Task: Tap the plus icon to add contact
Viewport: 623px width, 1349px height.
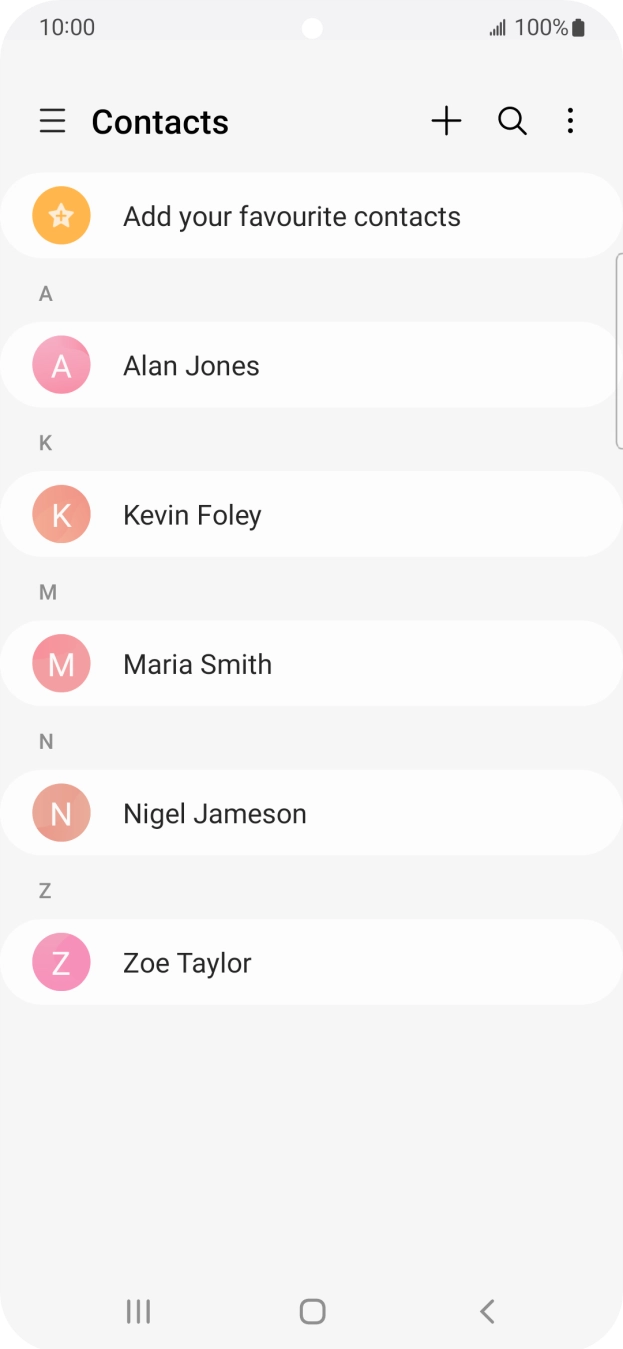Action: pos(446,122)
